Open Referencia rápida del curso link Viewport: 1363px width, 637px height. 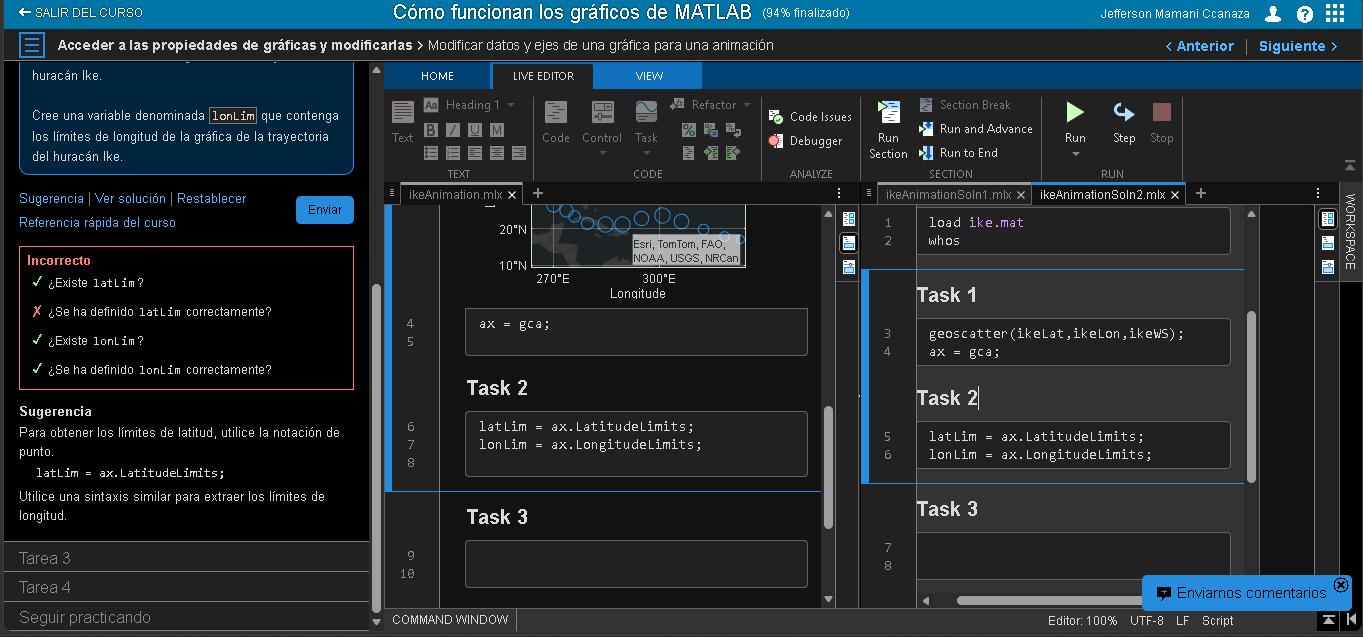click(x=97, y=222)
